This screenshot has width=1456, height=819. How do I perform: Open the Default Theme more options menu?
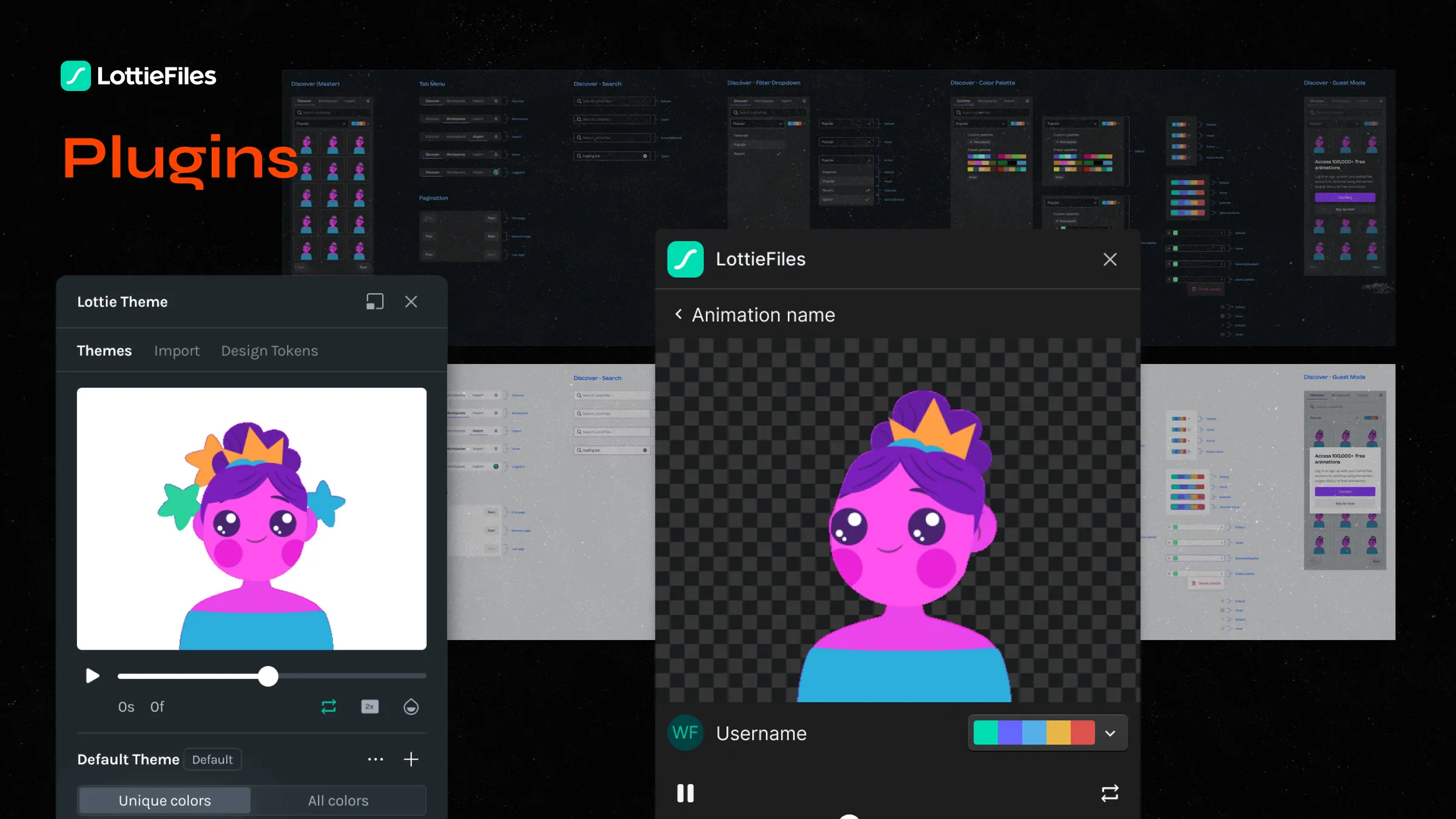[x=376, y=759]
